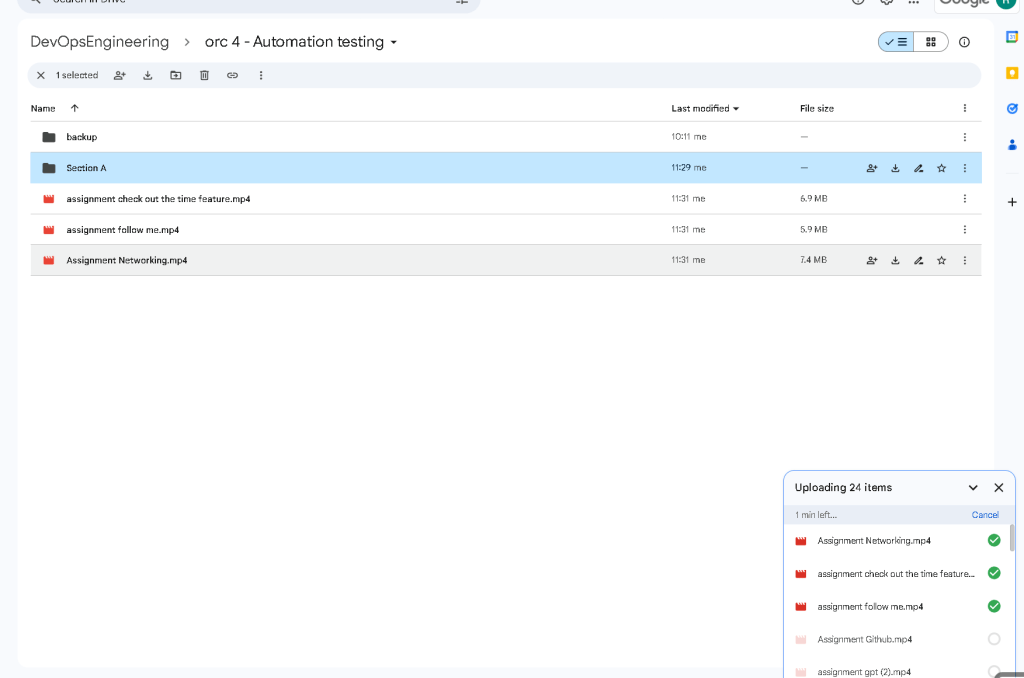Select assignment gpt (2).mp4 in upload list
The height and width of the screenshot is (678, 1024).
864,671
